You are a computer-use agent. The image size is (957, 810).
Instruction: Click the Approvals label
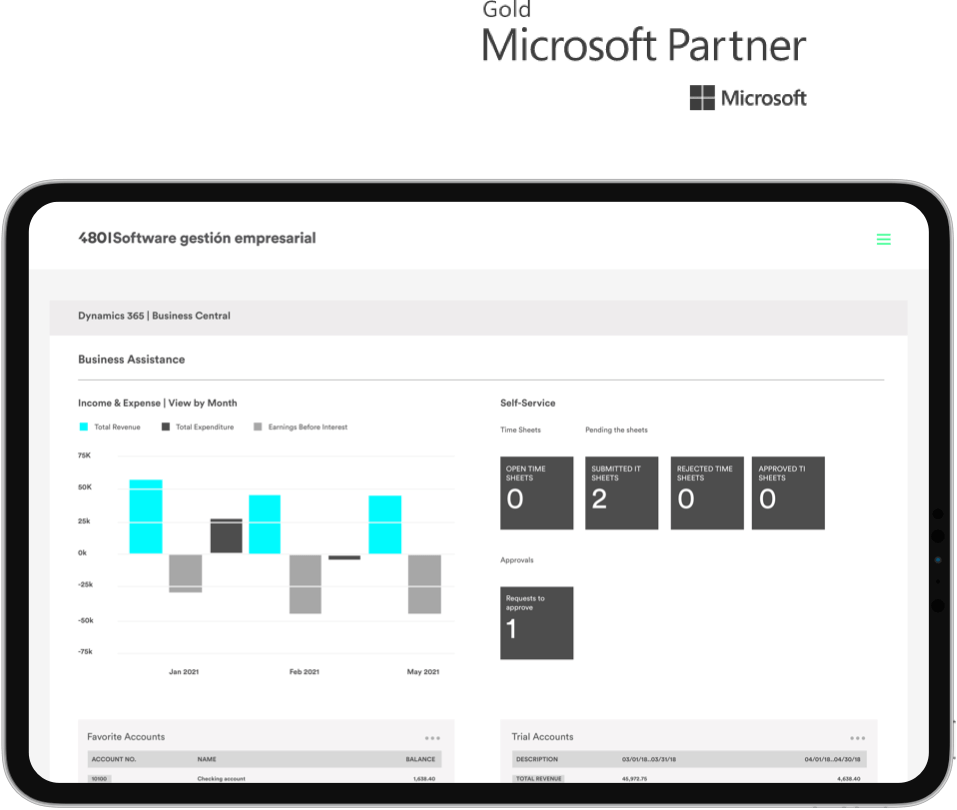click(x=517, y=560)
